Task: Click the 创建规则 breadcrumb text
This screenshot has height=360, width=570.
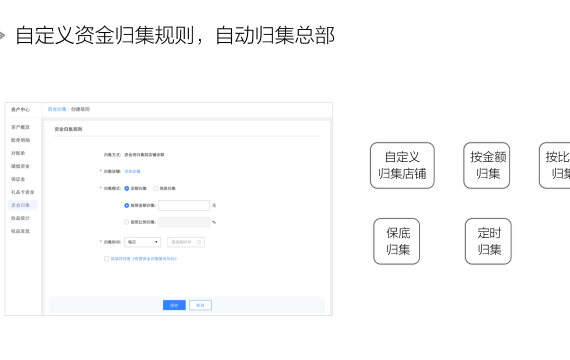Action: click(x=80, y=109)
